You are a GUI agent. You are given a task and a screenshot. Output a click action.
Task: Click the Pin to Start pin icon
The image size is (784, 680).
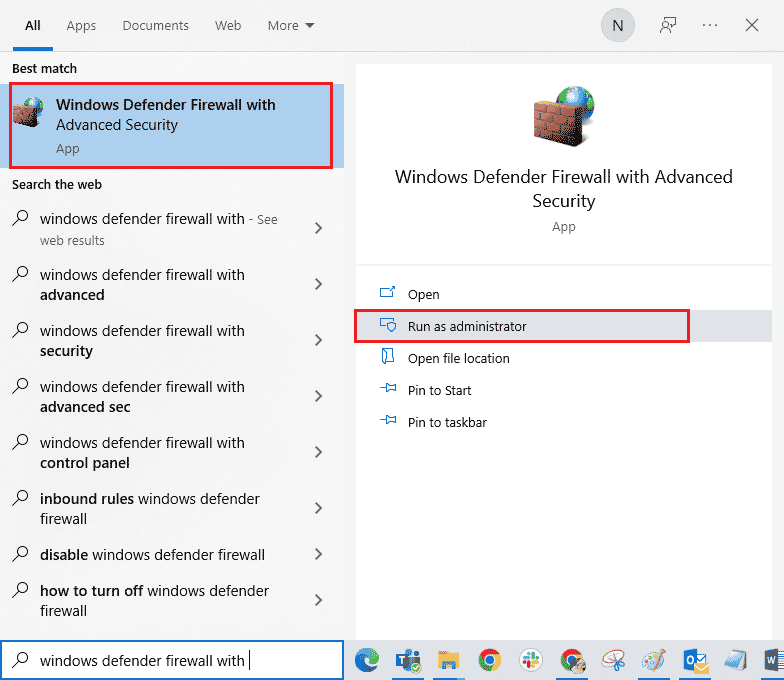coord(388,388)
